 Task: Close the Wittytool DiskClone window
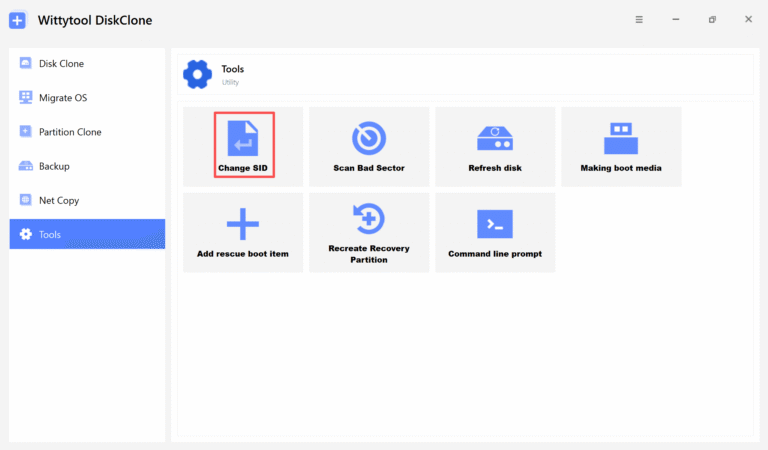click(748, 20)
